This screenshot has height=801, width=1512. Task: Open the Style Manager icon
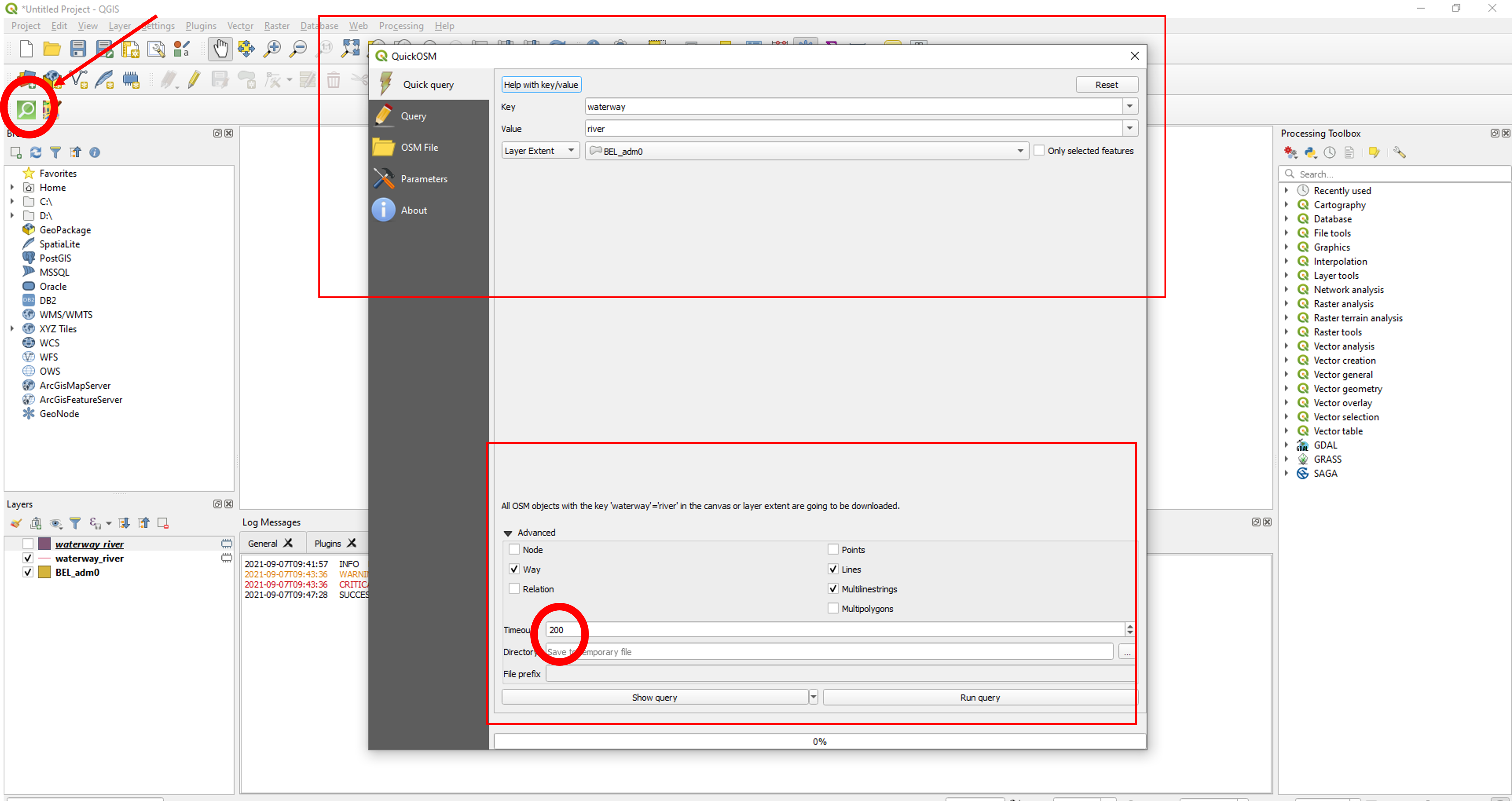181,49
